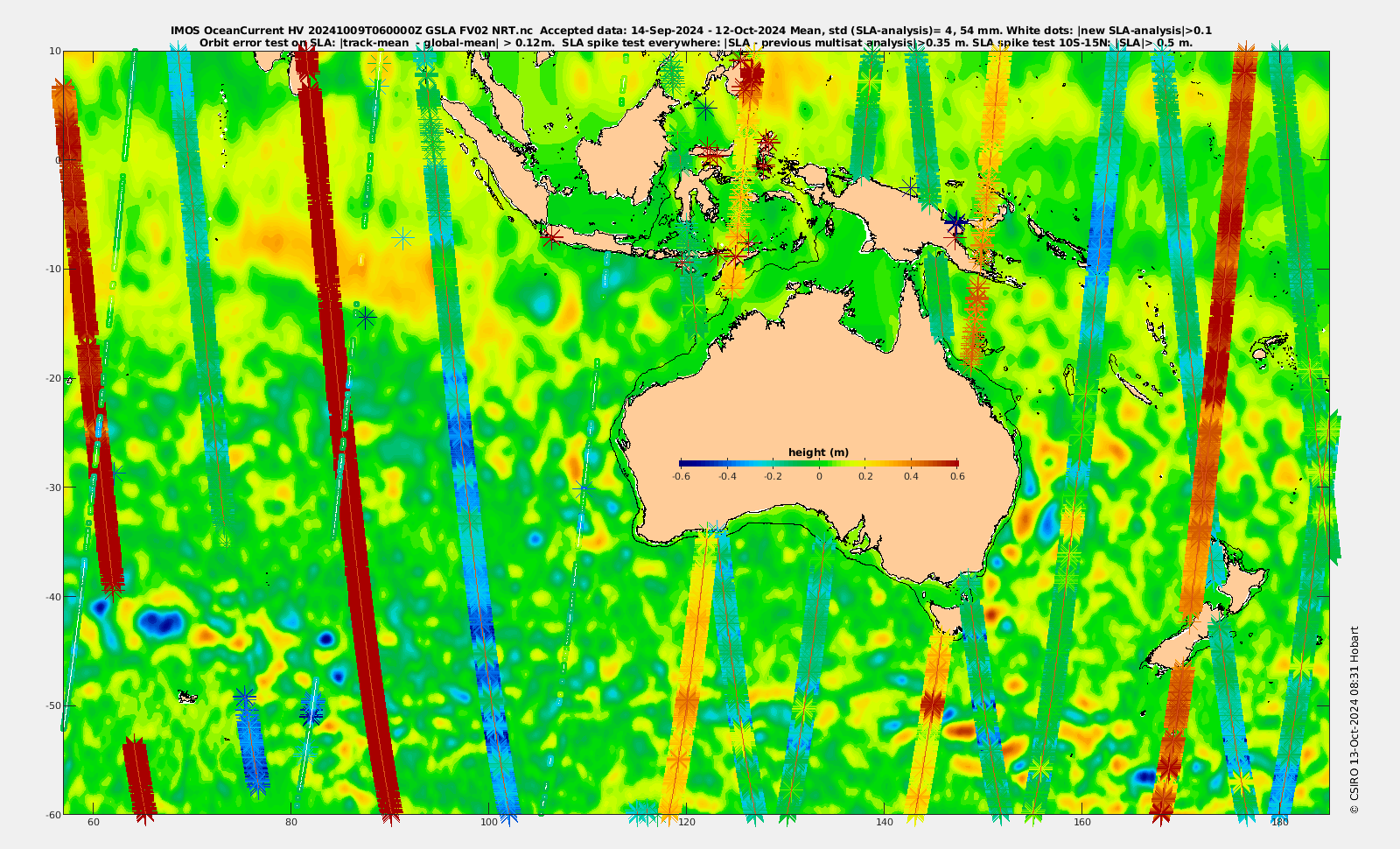Click the 'Mean, std (SLA-analysis)= 4, 54 mm' text
Viewport: 1400px width, 849px height.
click(x=895, y=31)
